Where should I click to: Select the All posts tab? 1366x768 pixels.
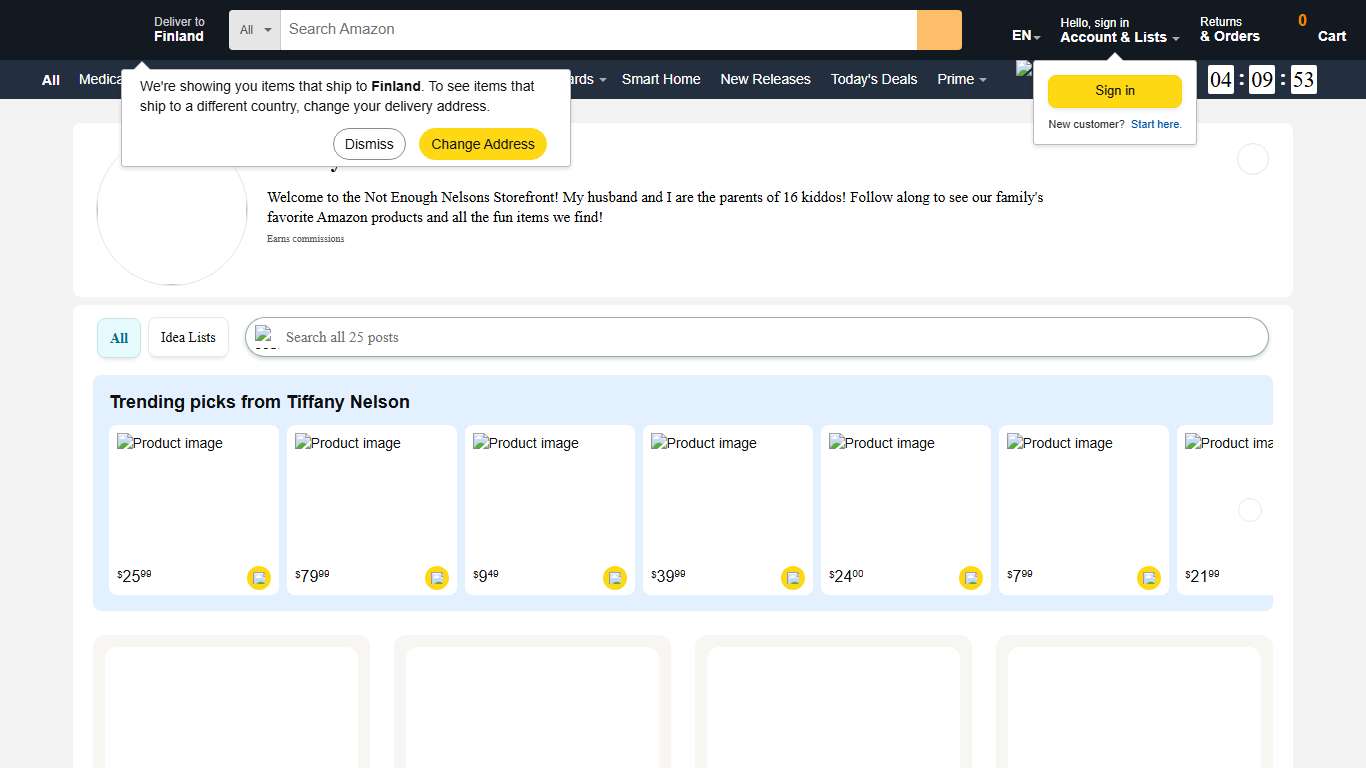coord(118,337)
